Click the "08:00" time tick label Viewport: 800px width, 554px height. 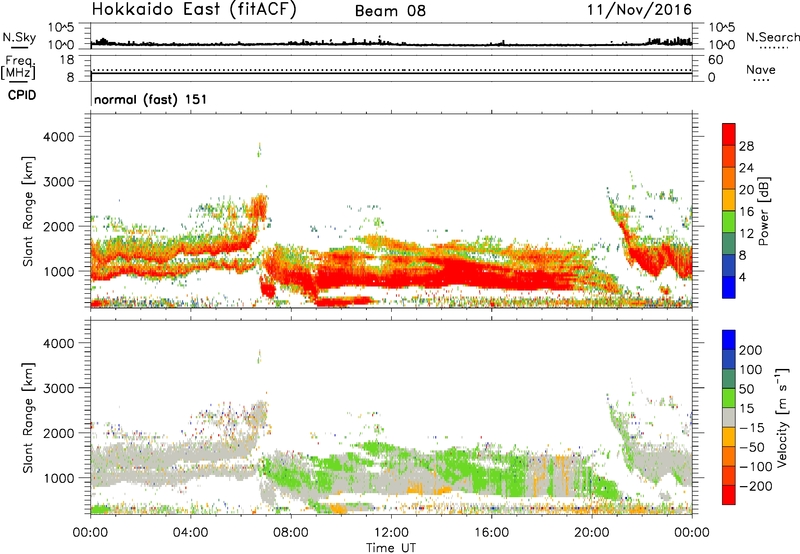291,533
